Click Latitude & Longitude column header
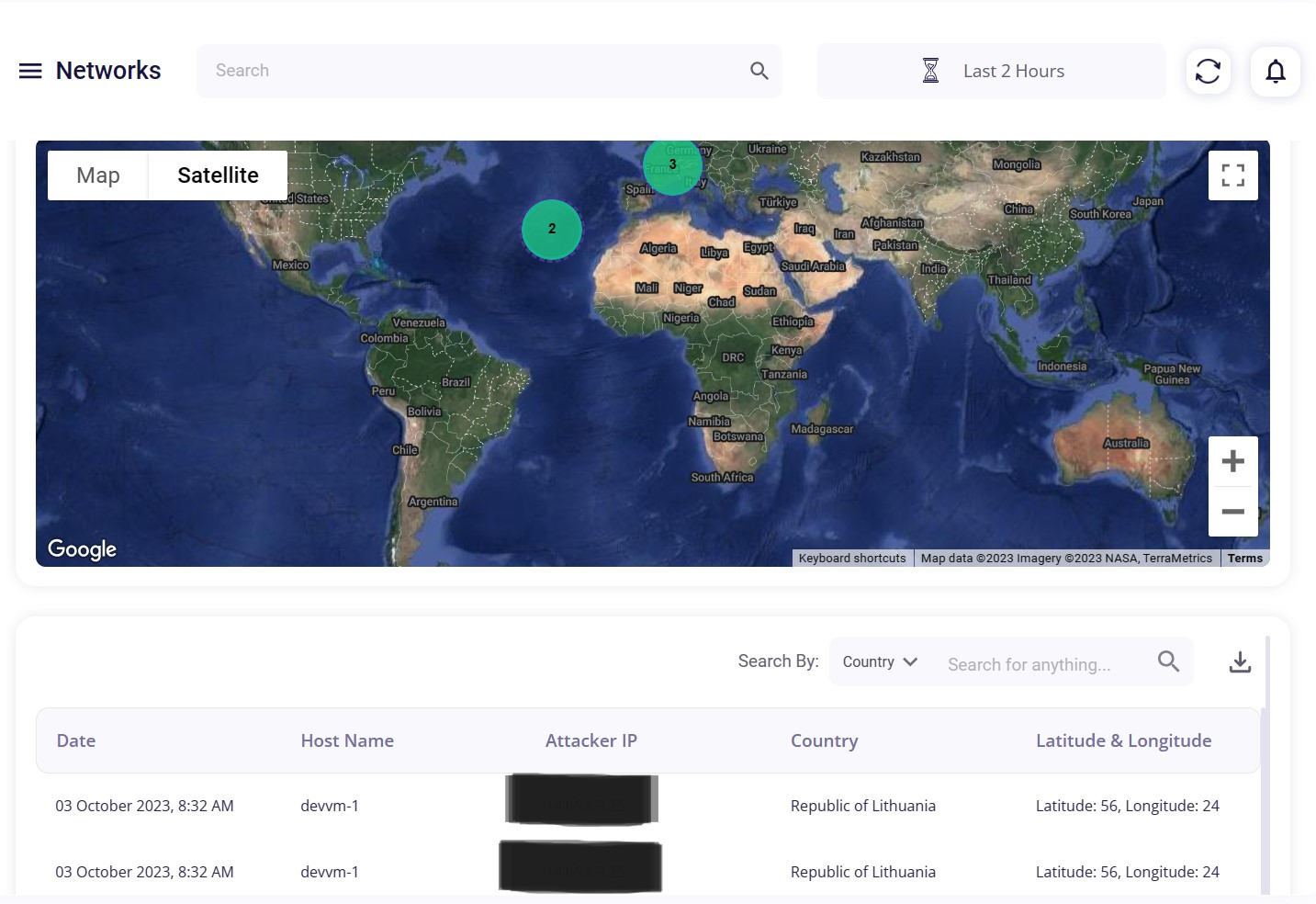The height and width of the screenshot is (904, 1316). point(1123,740)
